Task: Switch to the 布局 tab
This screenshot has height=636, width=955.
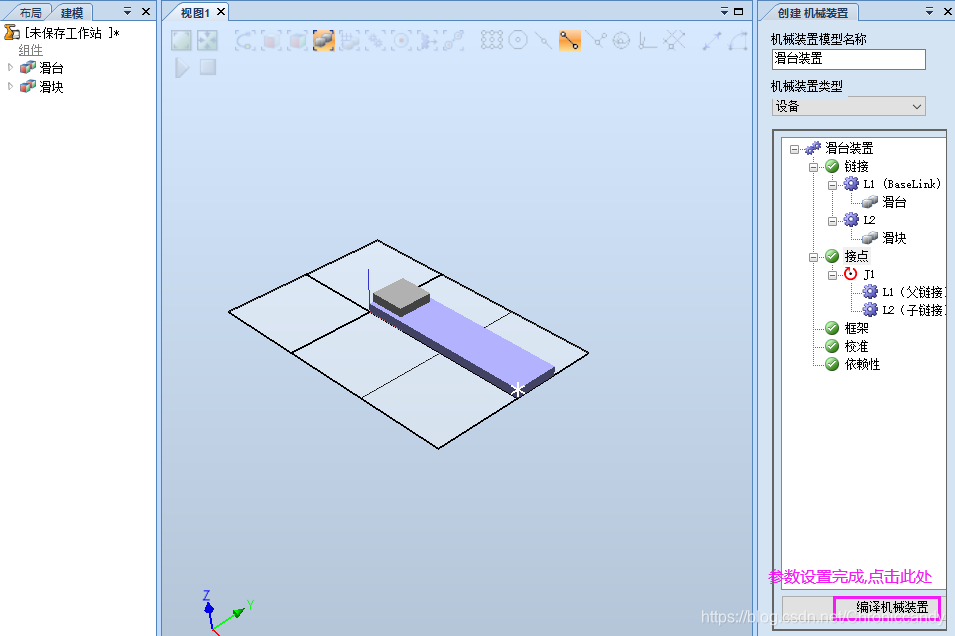Action: click(x=30, y=12)
